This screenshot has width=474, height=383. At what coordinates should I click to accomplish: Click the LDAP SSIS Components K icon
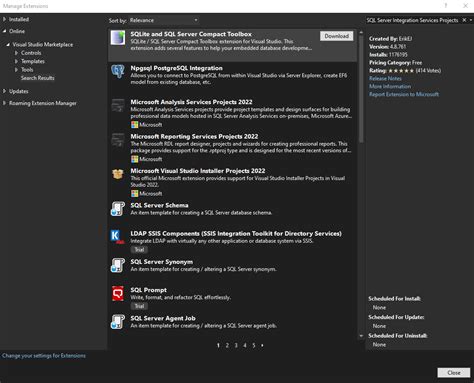117,237
